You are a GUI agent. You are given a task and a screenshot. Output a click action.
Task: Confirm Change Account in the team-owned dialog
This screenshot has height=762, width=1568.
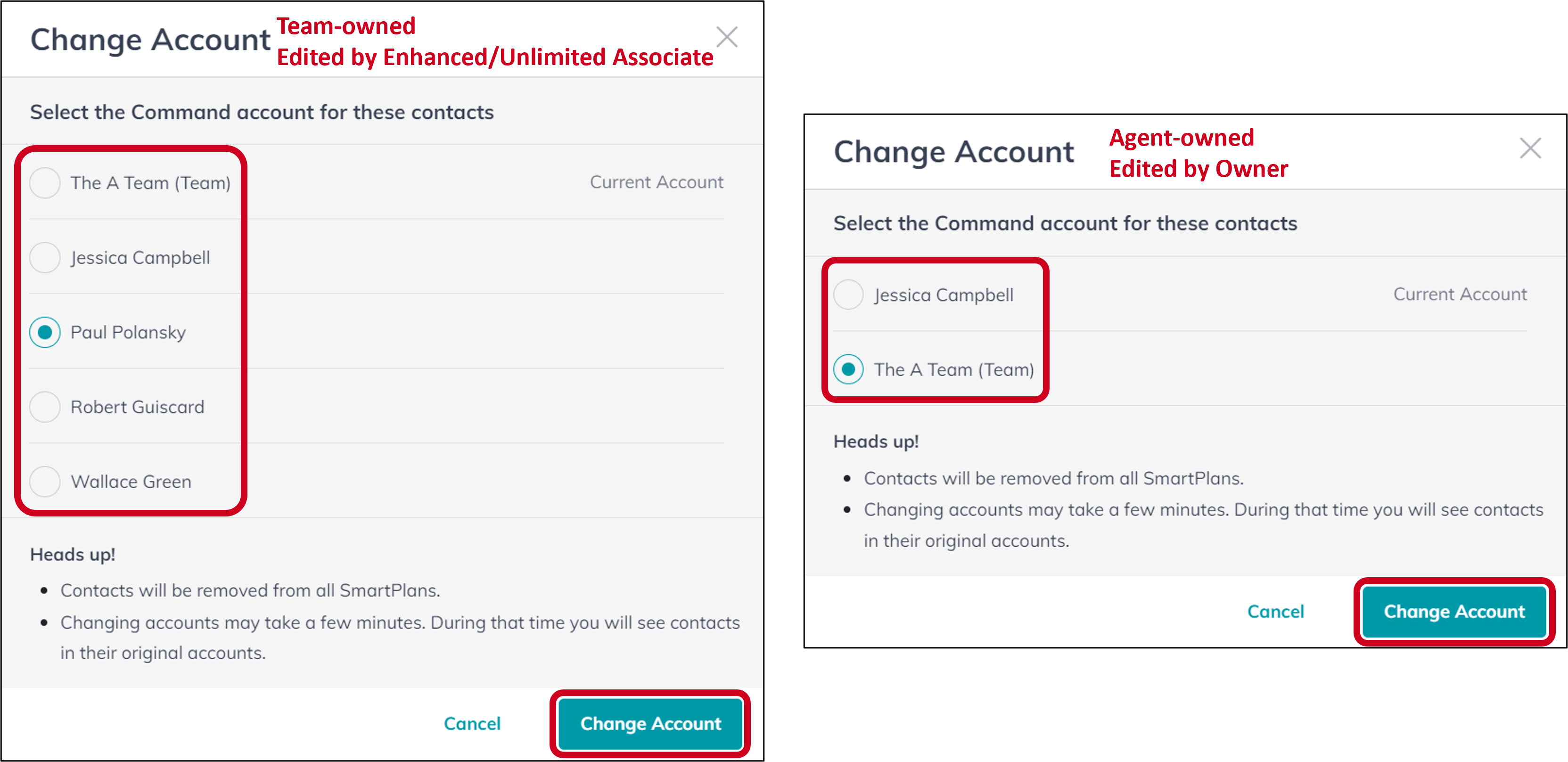coord(649,724)
